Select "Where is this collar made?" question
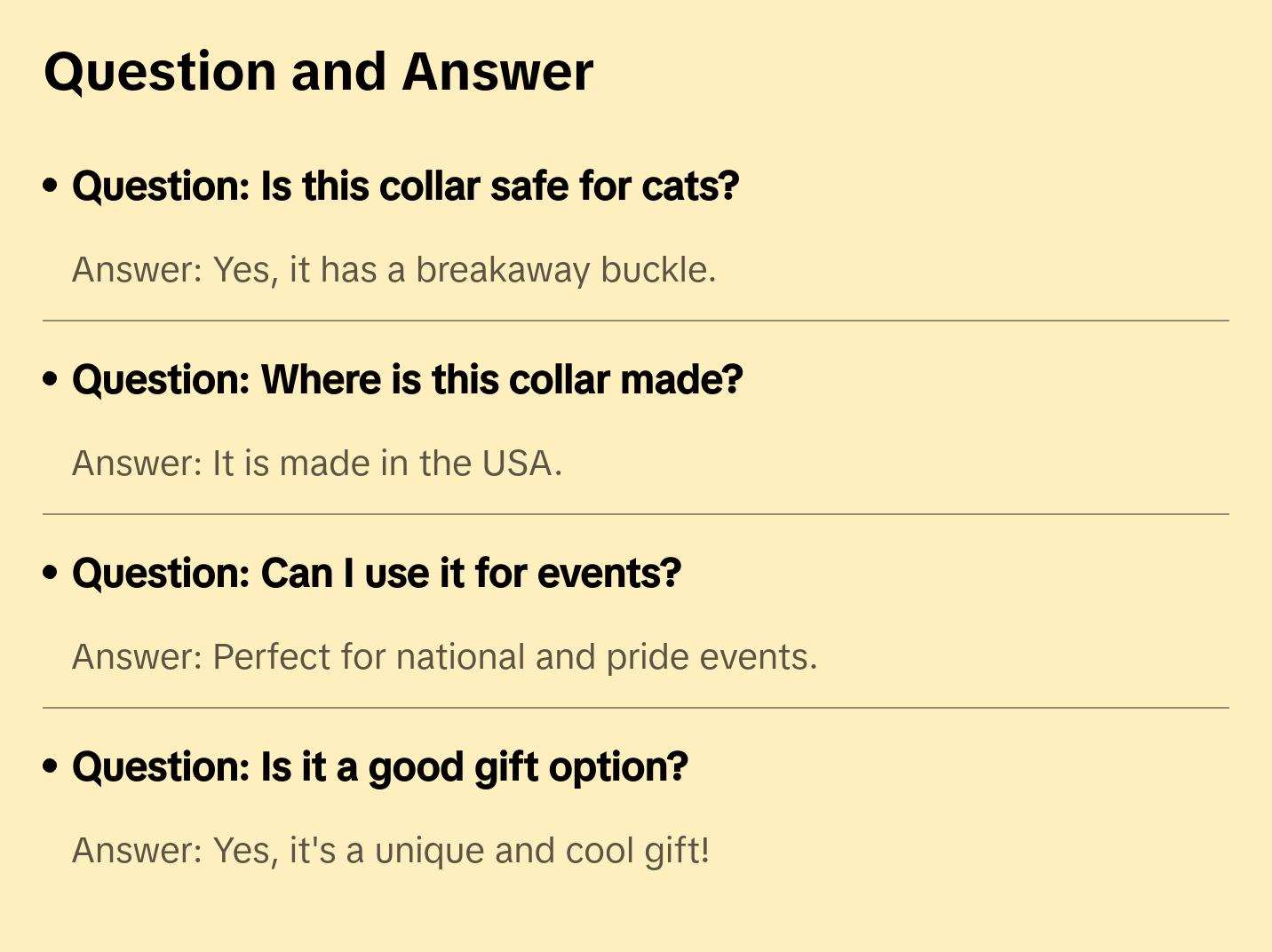 click(408, 380)
